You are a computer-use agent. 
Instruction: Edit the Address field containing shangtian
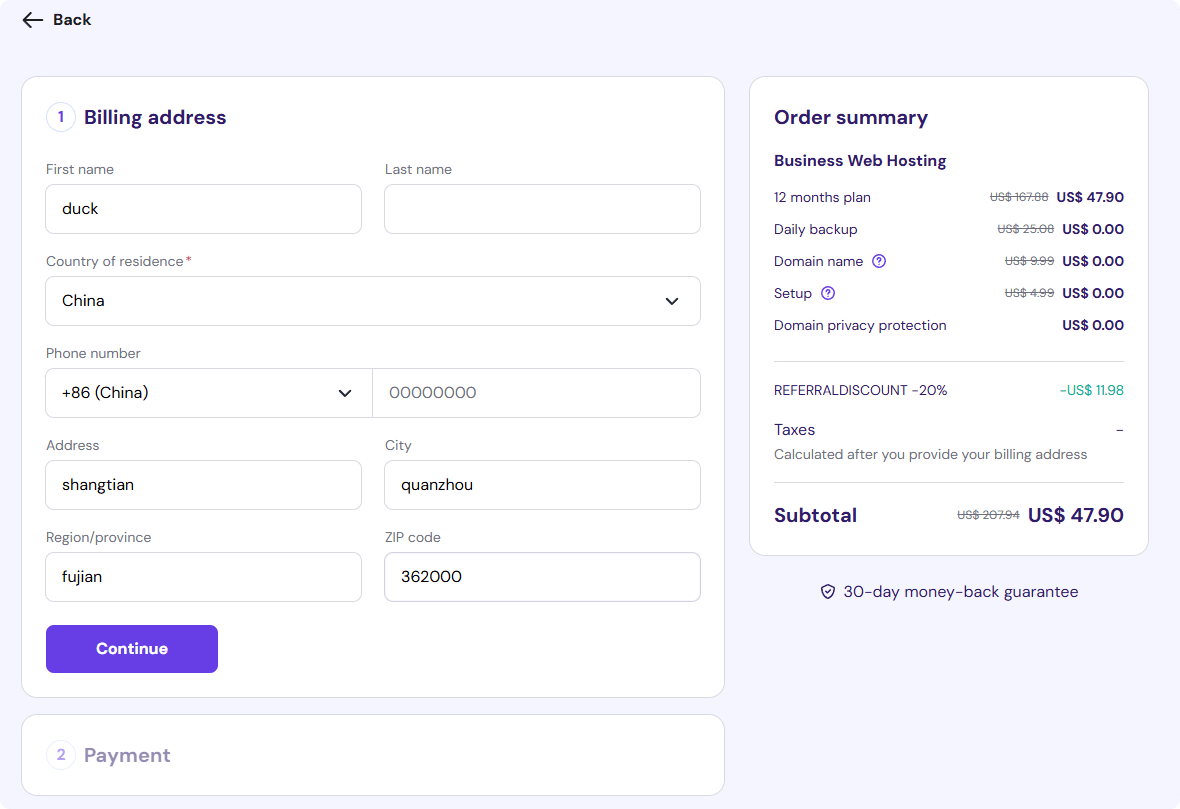point(203,485)
